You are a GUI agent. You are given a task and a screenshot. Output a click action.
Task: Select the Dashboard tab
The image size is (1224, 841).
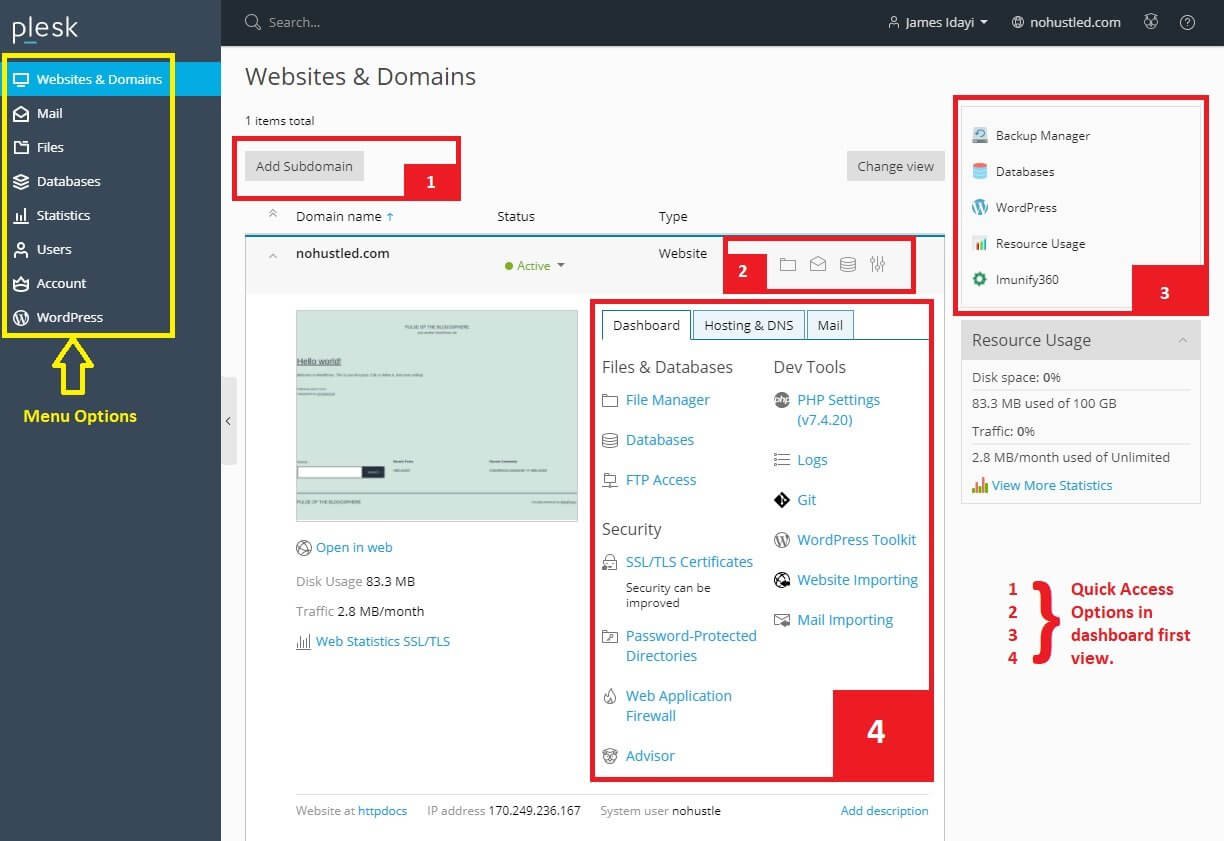point(646,325)
